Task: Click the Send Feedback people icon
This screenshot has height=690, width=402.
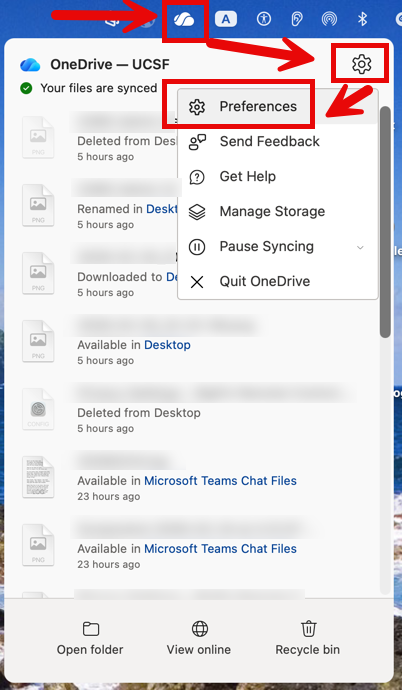Action: click(197, 142)
